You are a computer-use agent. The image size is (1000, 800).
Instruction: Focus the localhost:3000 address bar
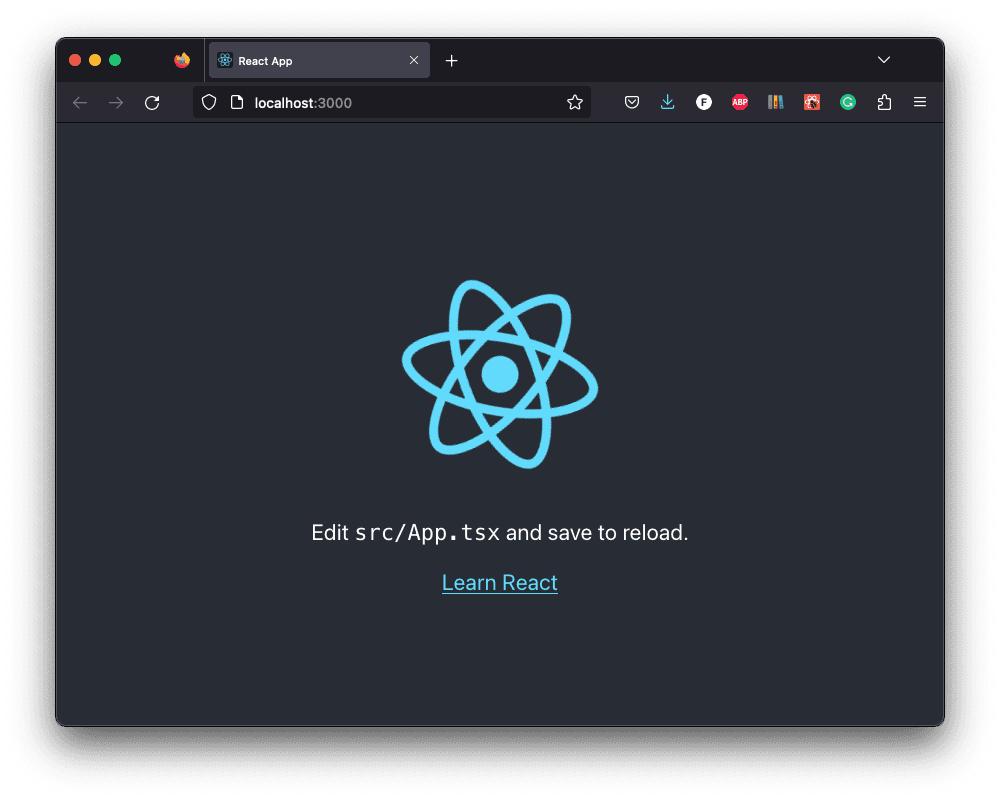[392, 103]
